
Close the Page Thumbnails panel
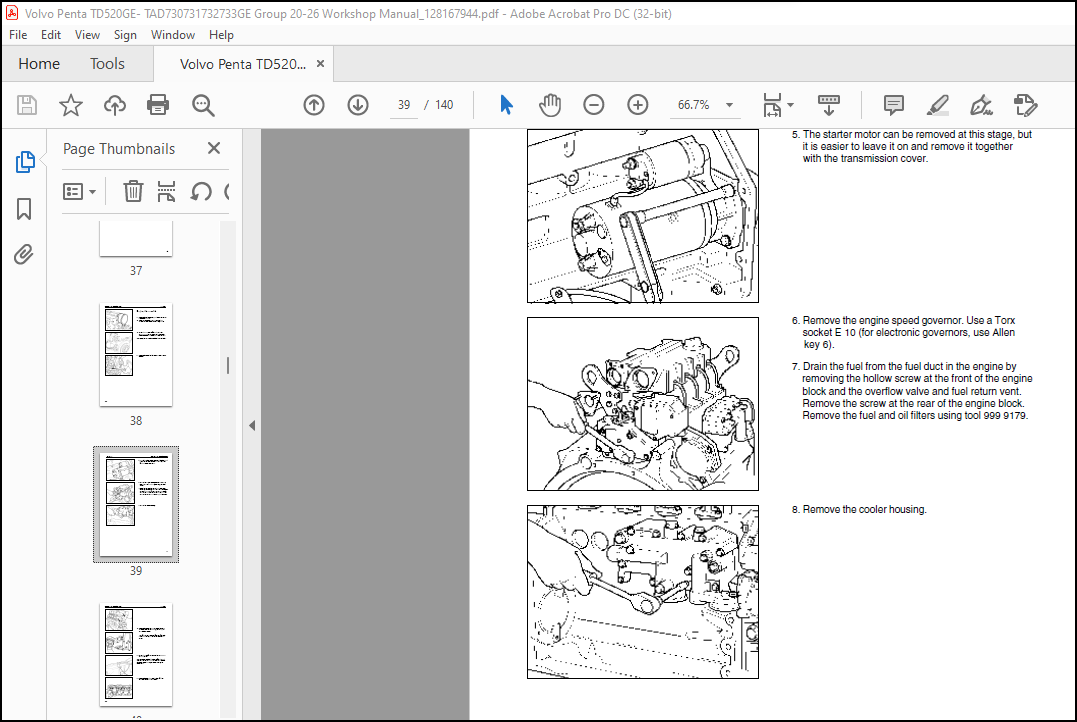click(x=214, y=148)
